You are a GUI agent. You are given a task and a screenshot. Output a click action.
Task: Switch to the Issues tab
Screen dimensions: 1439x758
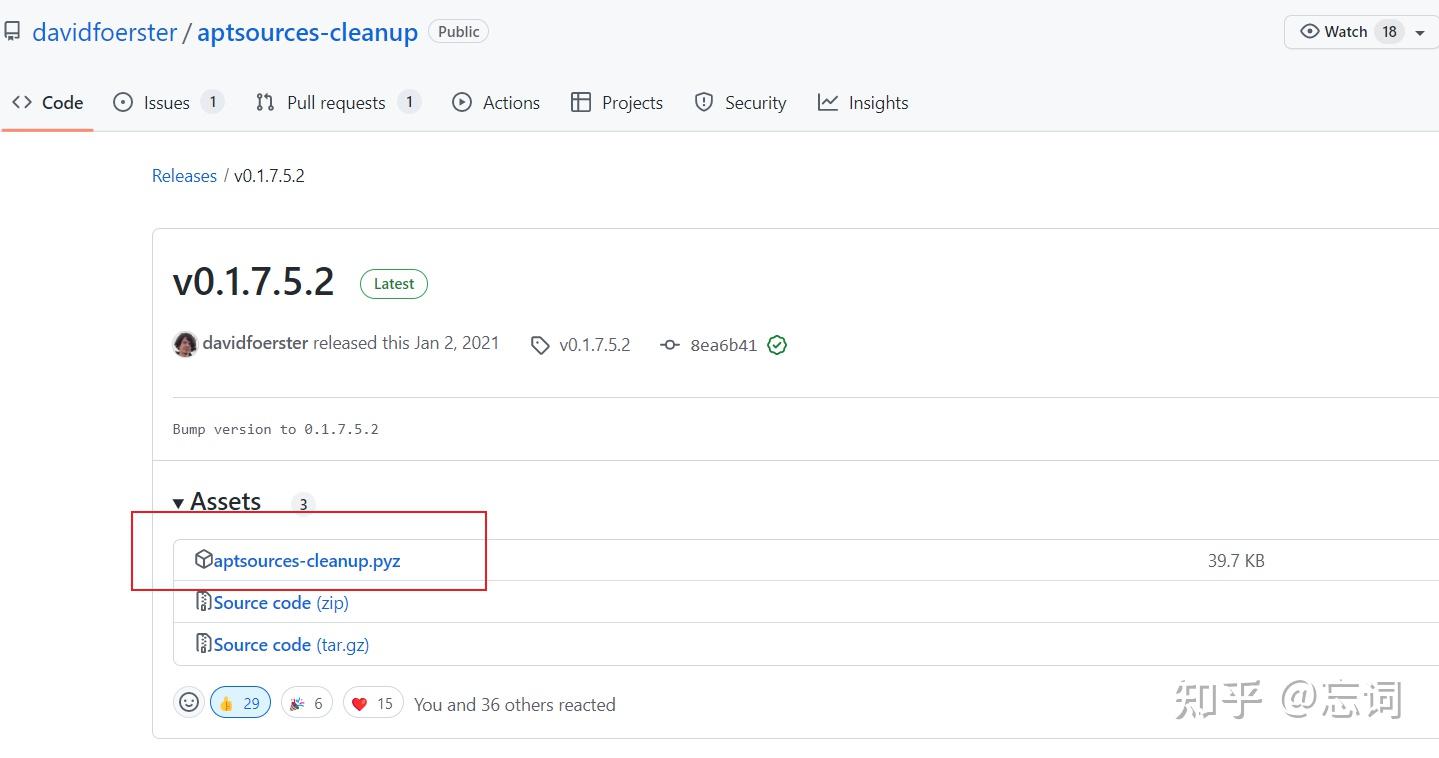pyautogui.click(x=168, y=102)
